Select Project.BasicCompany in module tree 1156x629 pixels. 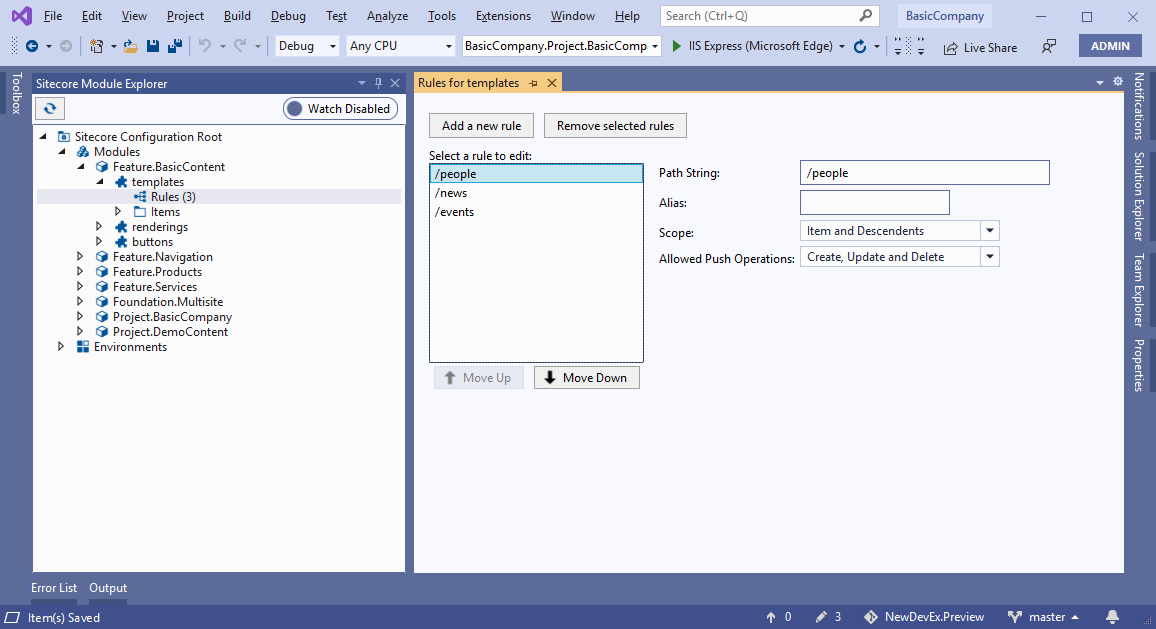pyautogui.click(x=173, y=316)
